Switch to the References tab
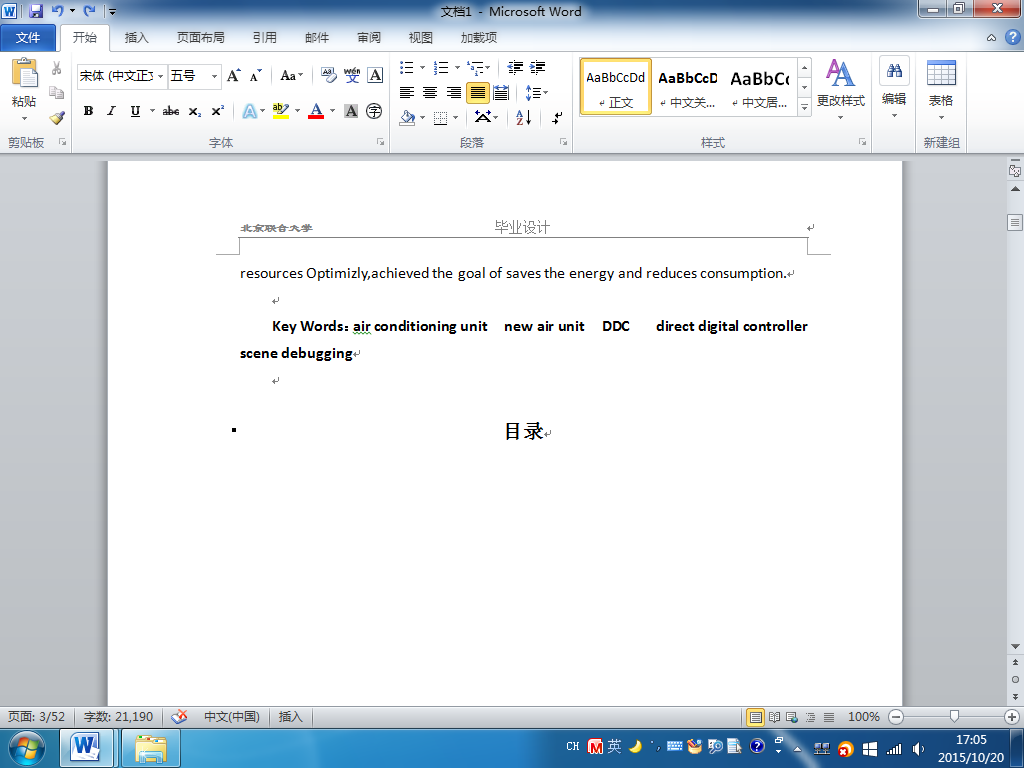This screenshot has height=768, width=1024. [x=264, y=38]
